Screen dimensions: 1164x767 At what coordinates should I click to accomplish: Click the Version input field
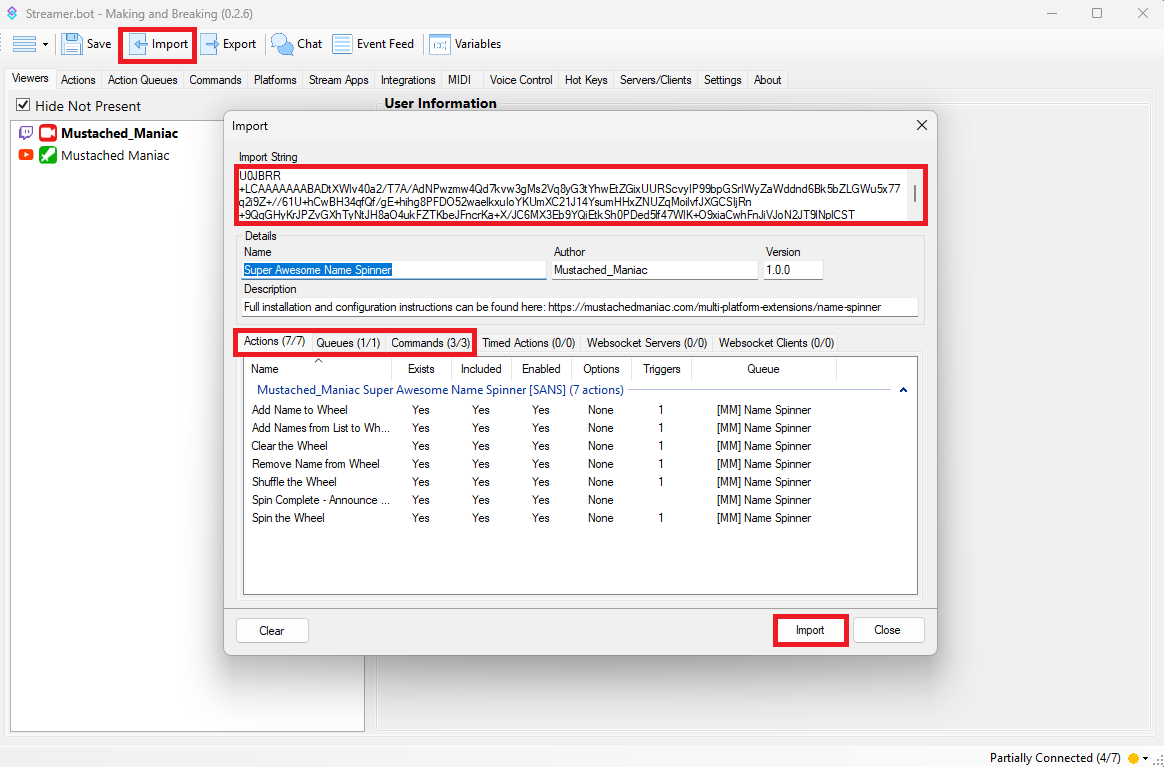(793, 270)
